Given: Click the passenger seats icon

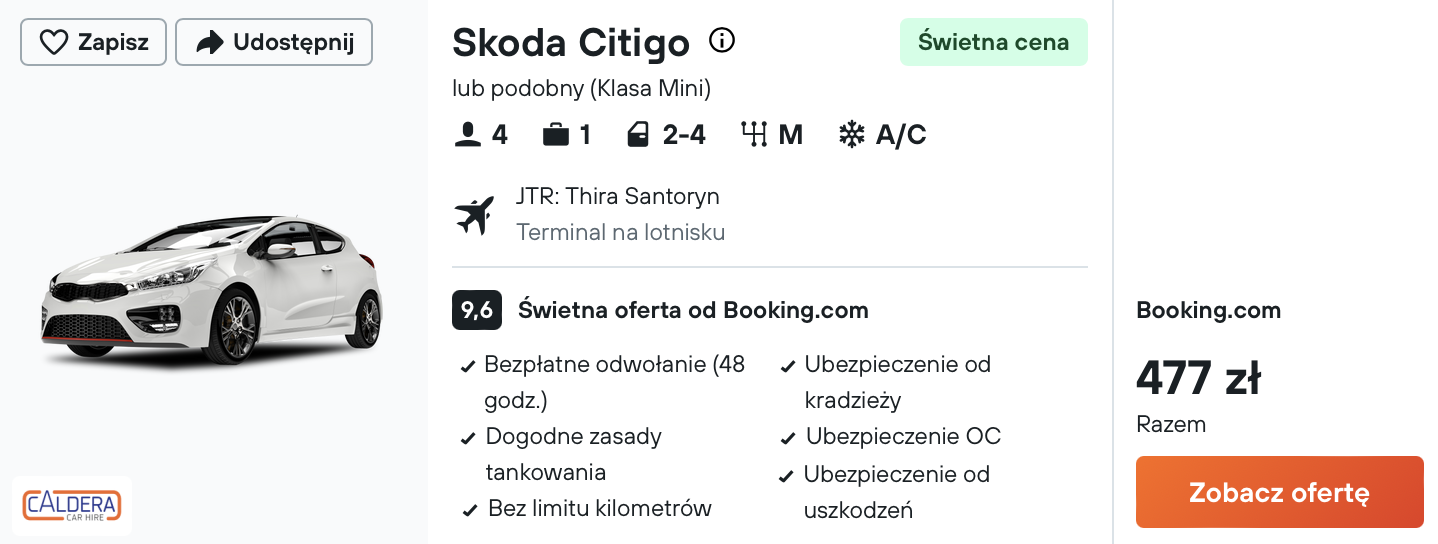Looking at the screenshot, I should point(467,134).
